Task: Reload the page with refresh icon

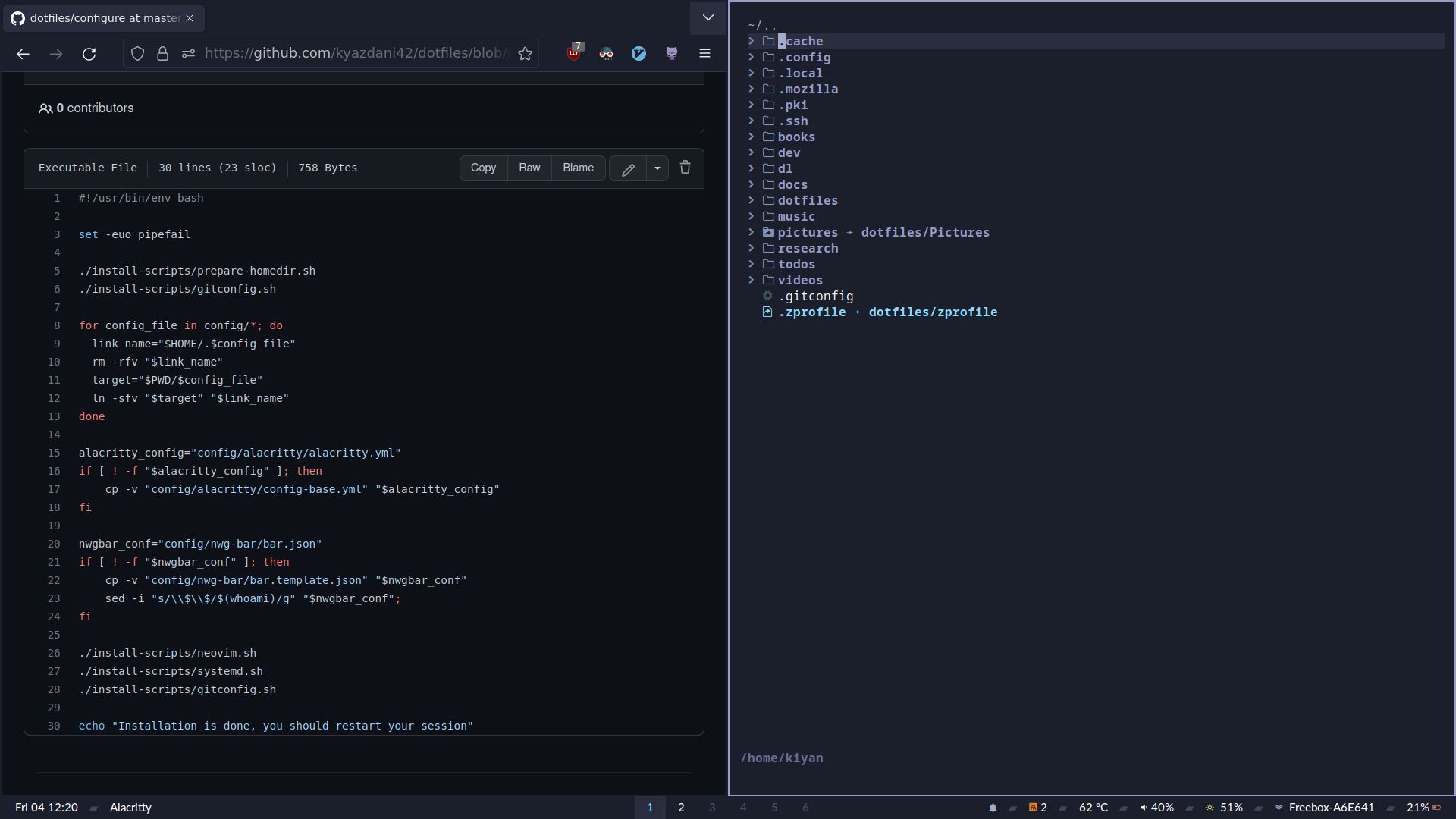Action: point(89,53)
